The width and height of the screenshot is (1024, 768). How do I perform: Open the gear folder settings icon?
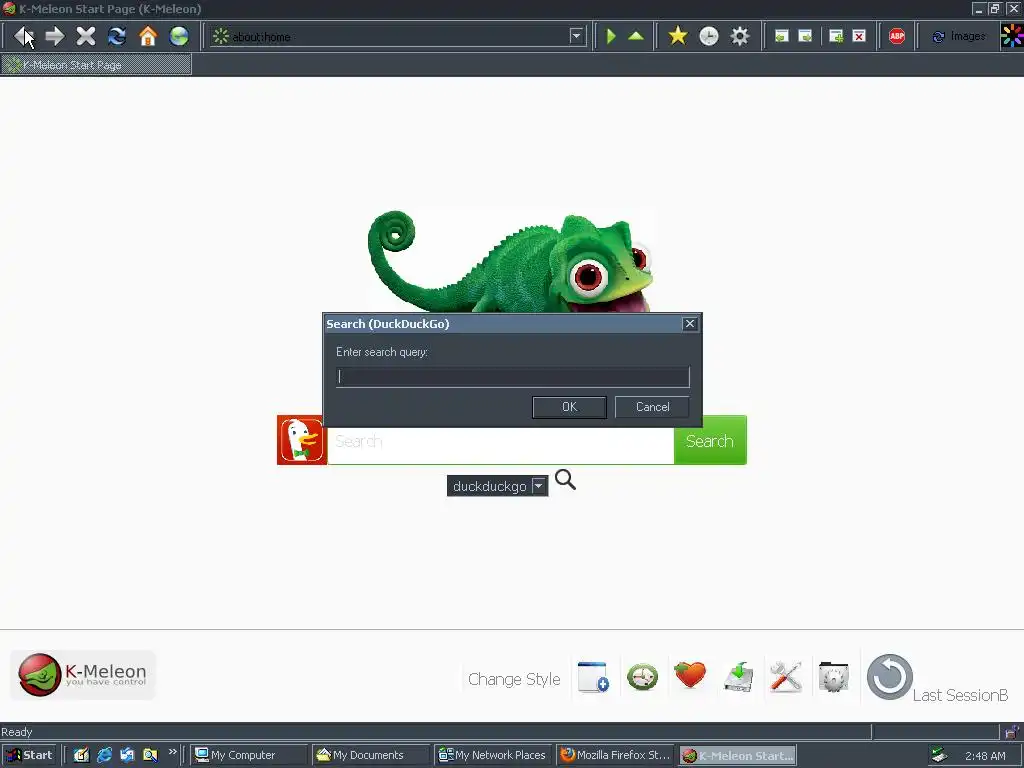(x=833, y=677)
